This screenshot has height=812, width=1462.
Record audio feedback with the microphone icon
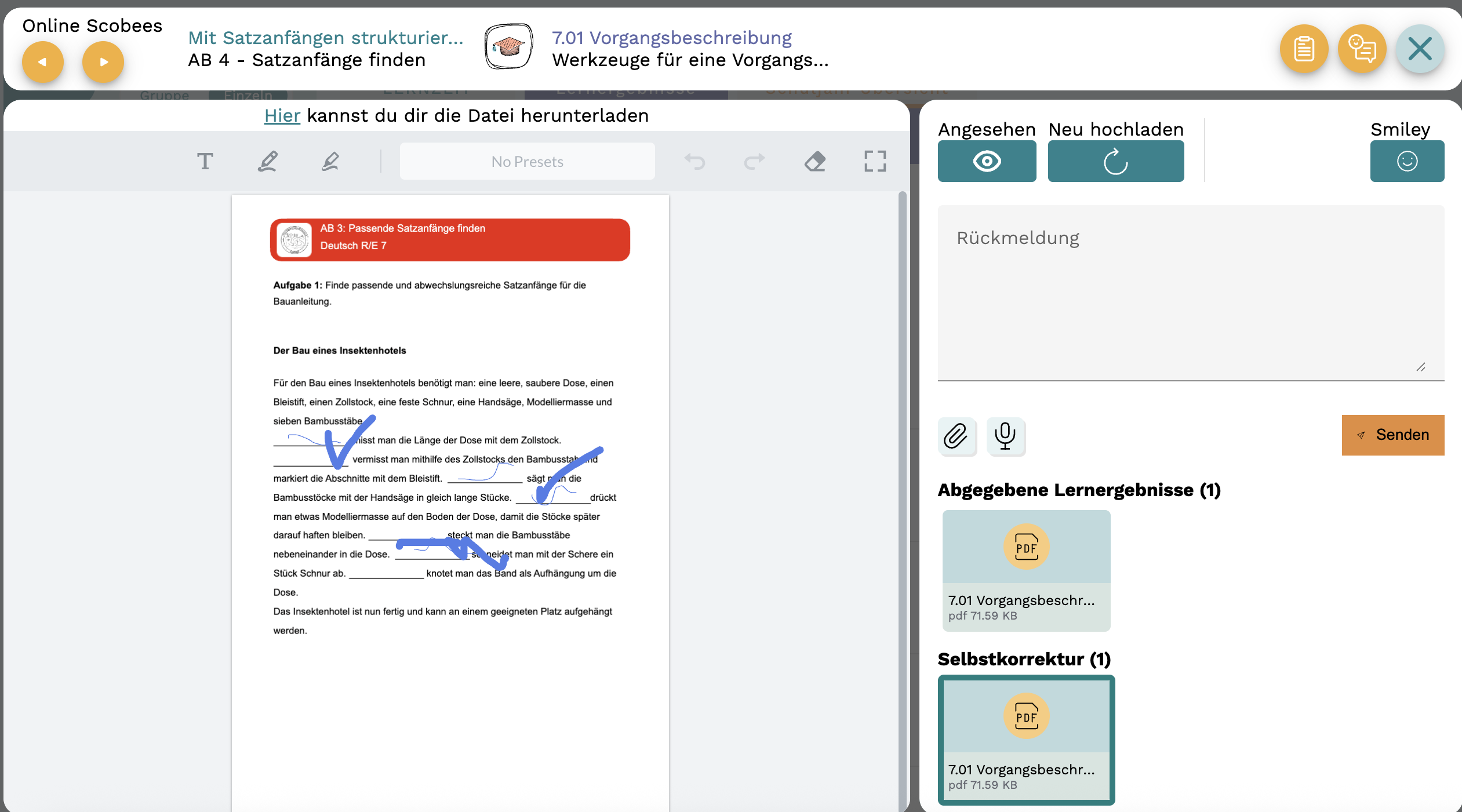(x=1005, y=436)
